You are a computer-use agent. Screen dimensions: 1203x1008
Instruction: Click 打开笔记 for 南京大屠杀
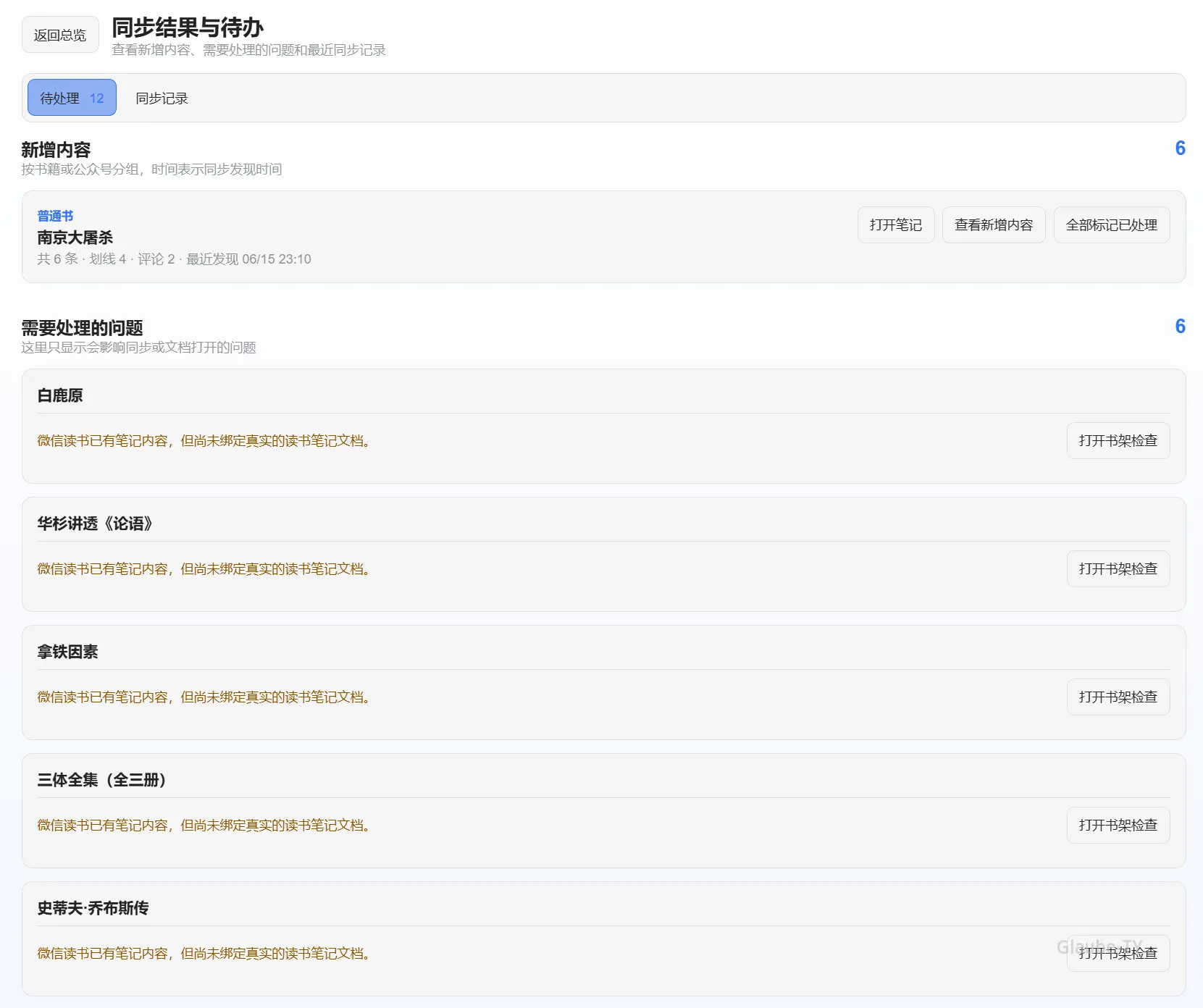tap(896, 224)
